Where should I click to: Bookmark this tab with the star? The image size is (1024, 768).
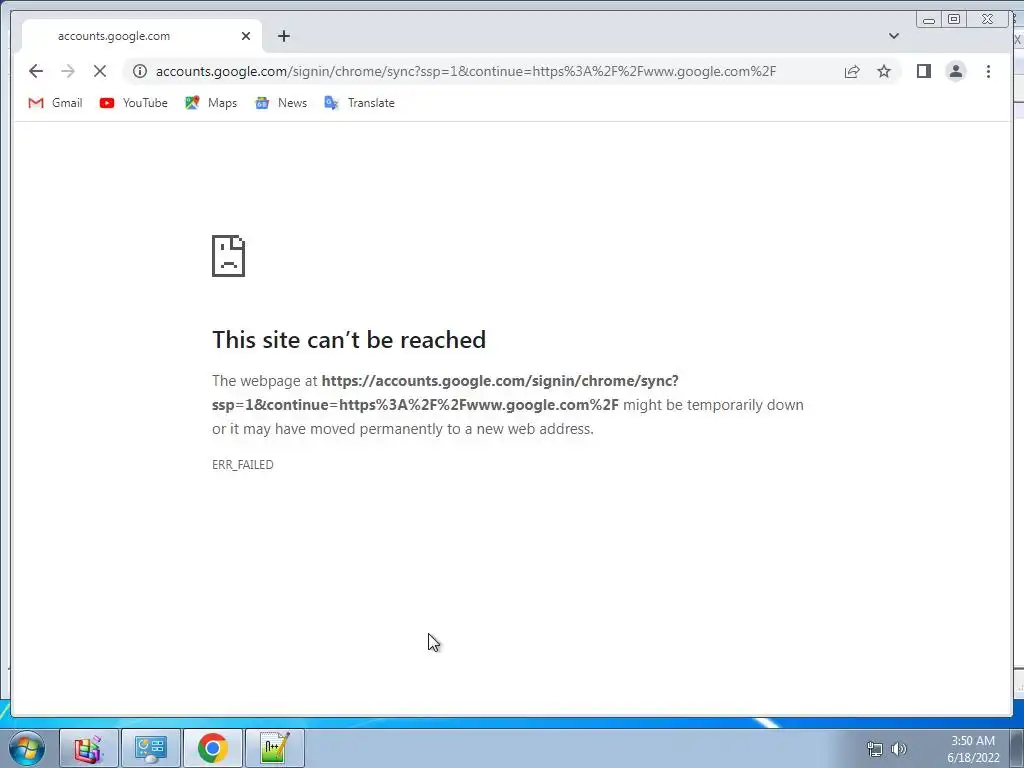click(884, 71)
